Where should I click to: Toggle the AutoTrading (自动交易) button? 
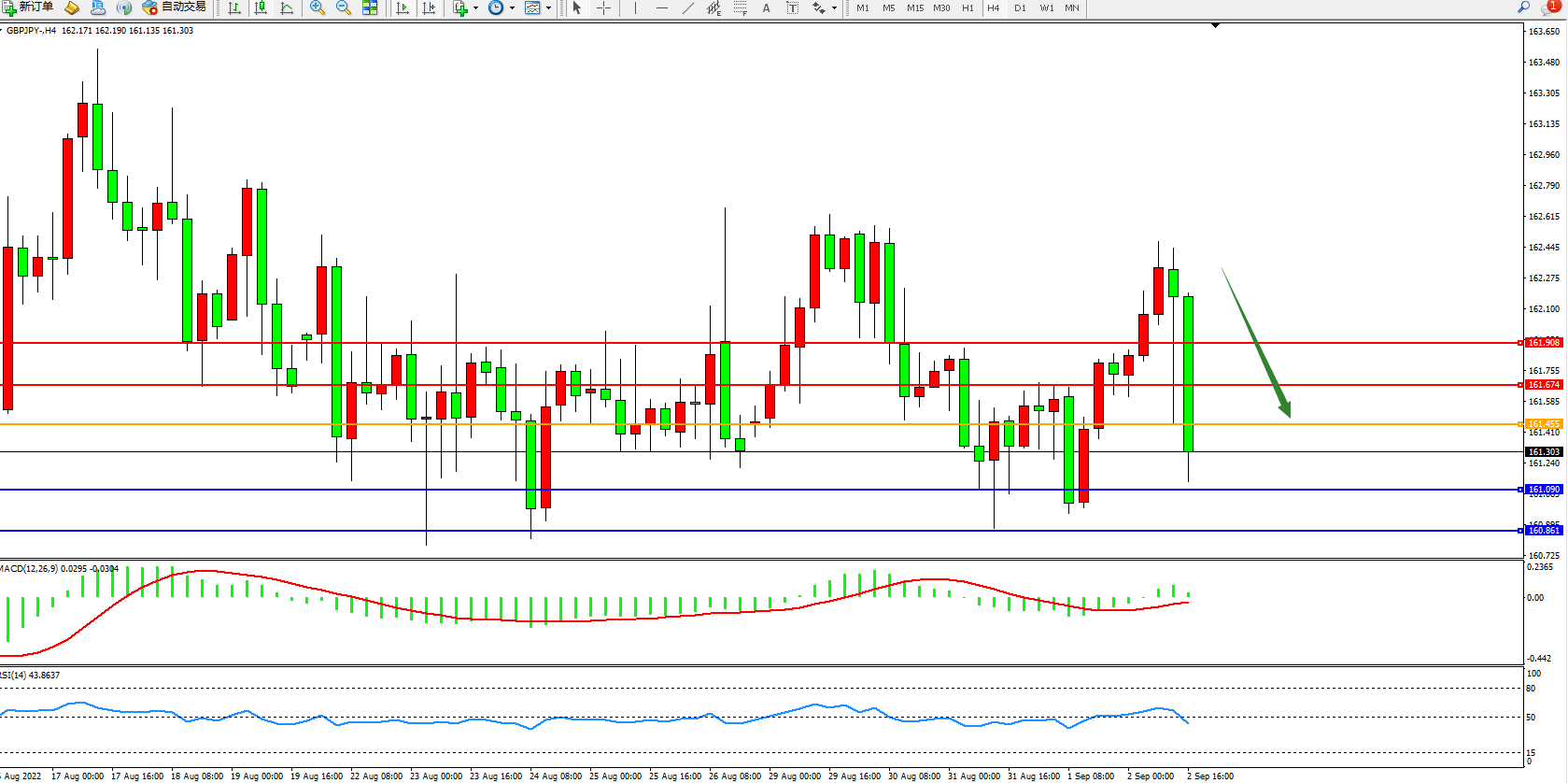(x=175, y=7)
